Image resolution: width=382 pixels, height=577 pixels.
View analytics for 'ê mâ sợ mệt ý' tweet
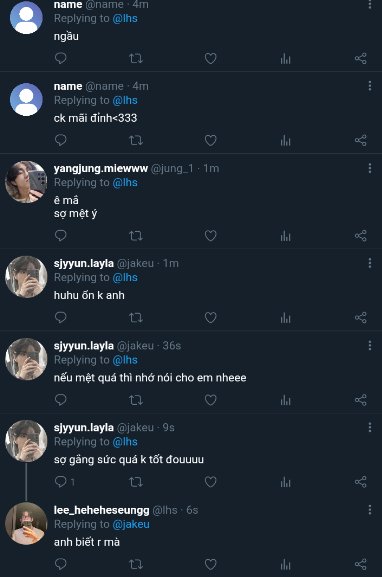pyautogui.click(x=286, y=236)
